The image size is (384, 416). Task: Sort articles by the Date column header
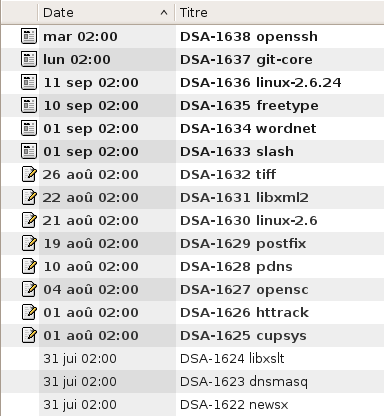pos(106,13)
